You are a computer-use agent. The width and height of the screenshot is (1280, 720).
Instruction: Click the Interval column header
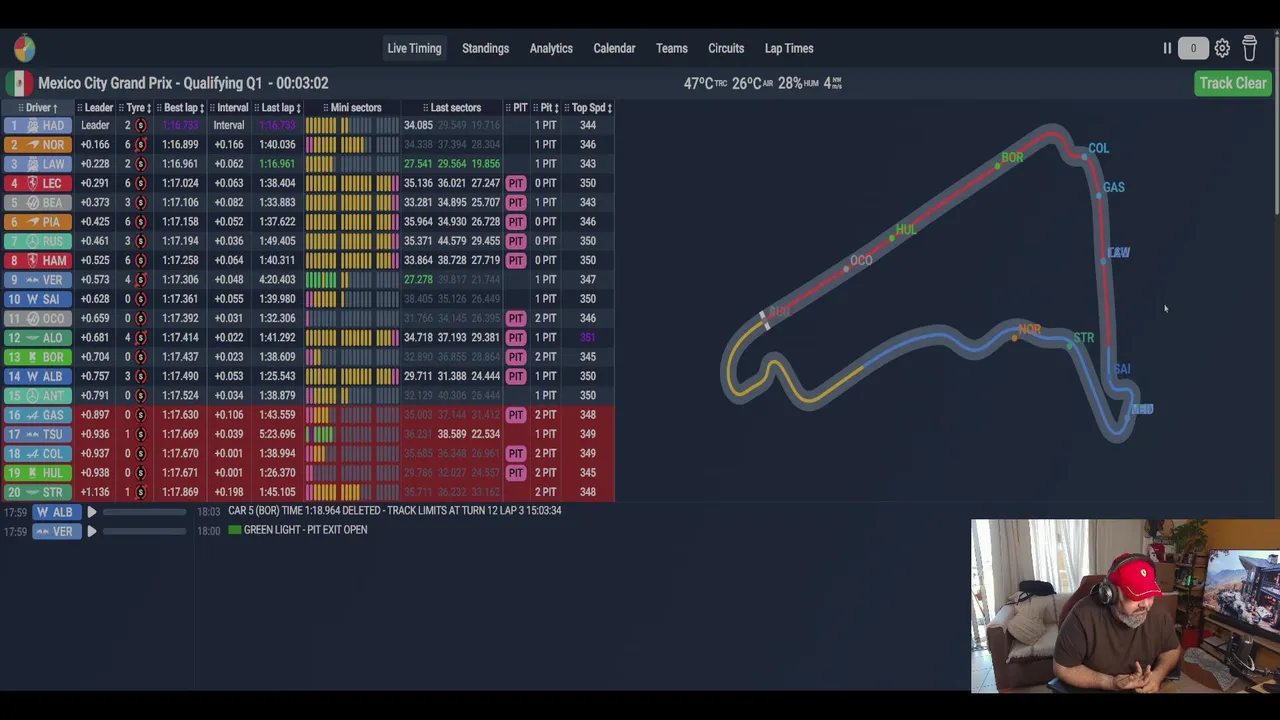[x=229, y=107]
